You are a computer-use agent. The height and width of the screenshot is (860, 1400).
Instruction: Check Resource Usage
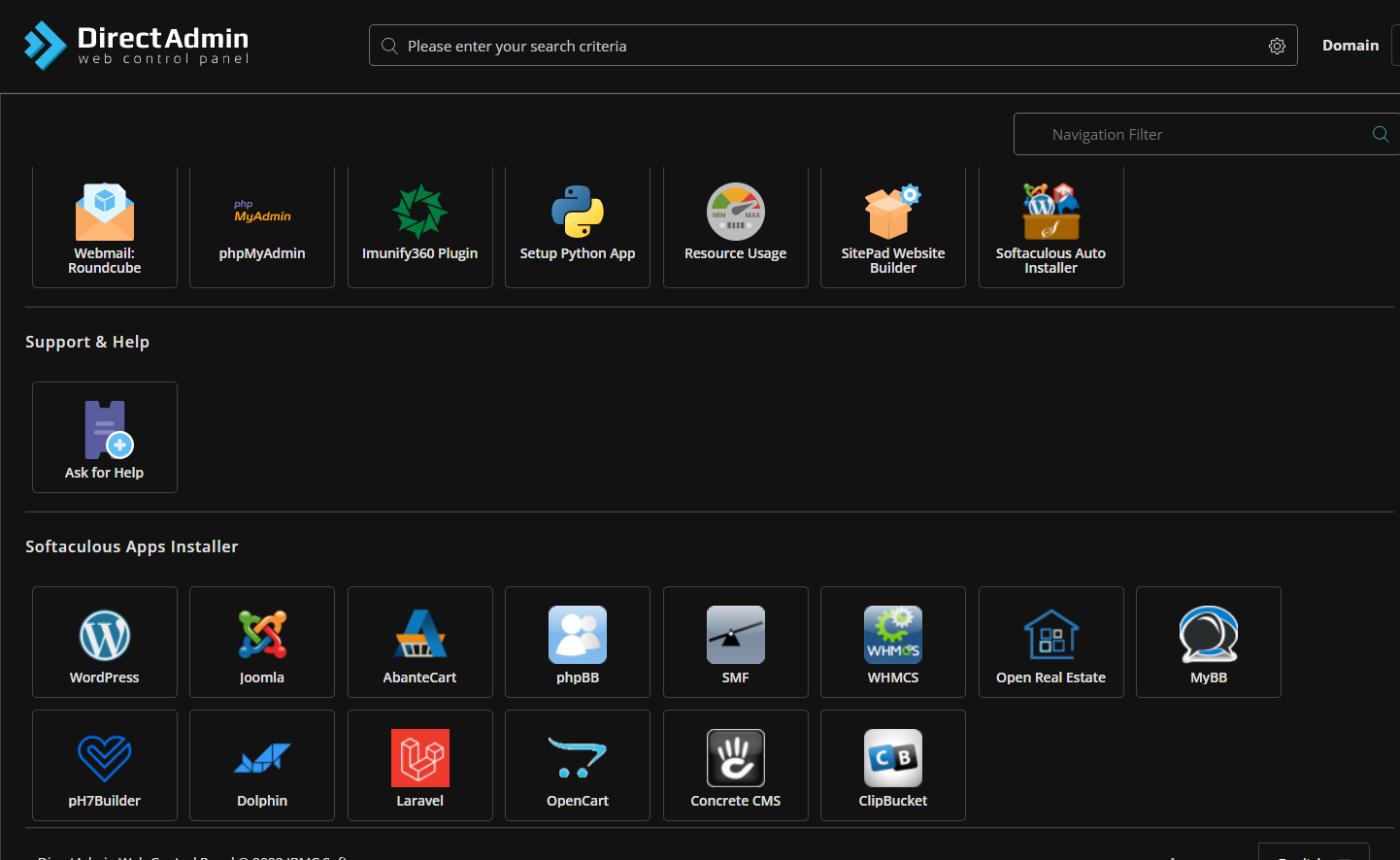pos(735,227)
